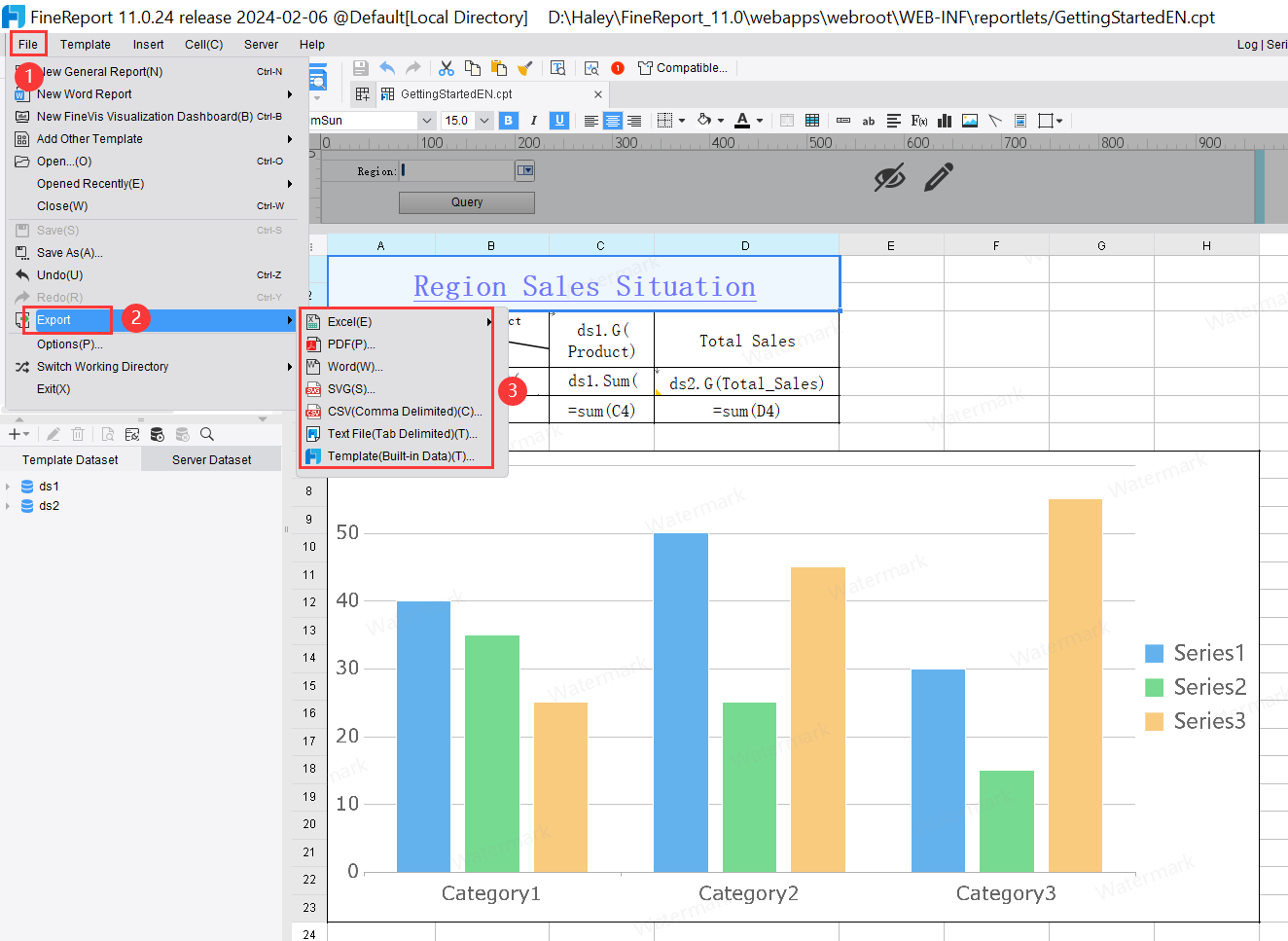Insert a chart using the chart icon

pyautogui.click(x=945, y=120)
